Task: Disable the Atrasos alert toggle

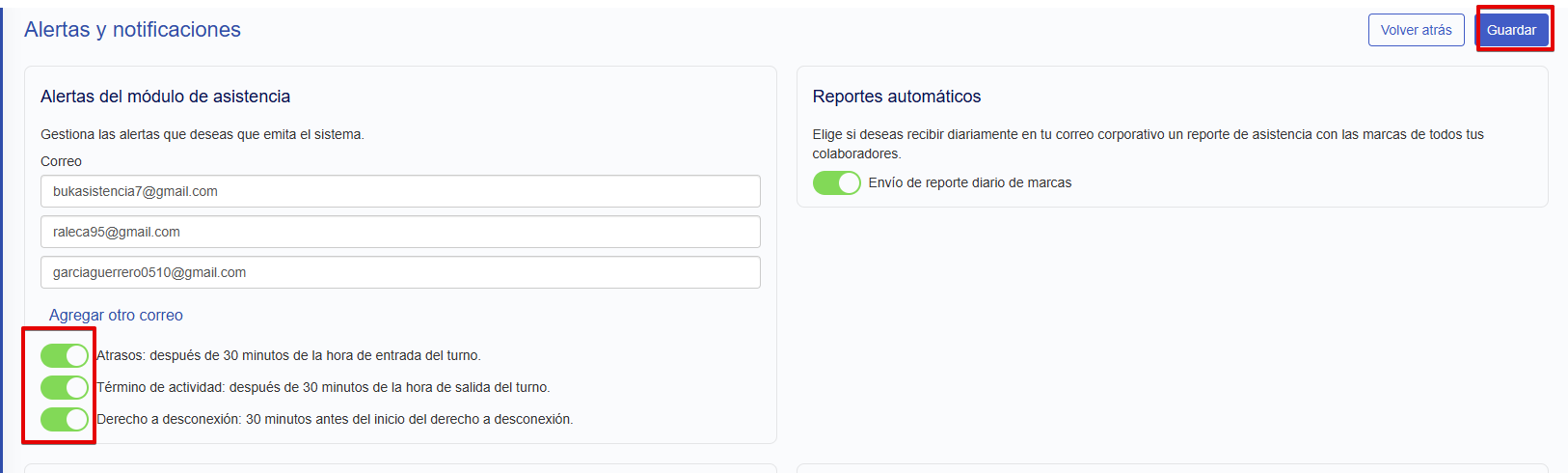Action: (x=65, y=356)
